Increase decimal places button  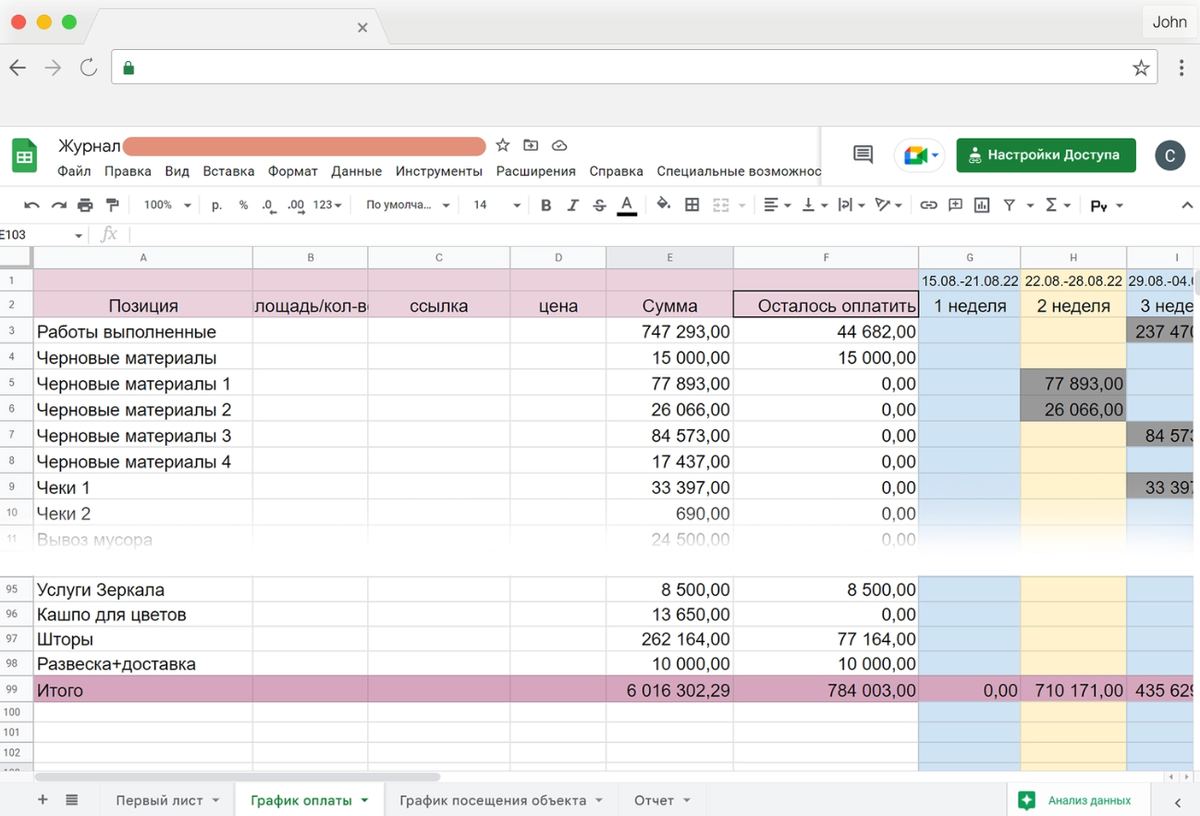tap(295, 205)
